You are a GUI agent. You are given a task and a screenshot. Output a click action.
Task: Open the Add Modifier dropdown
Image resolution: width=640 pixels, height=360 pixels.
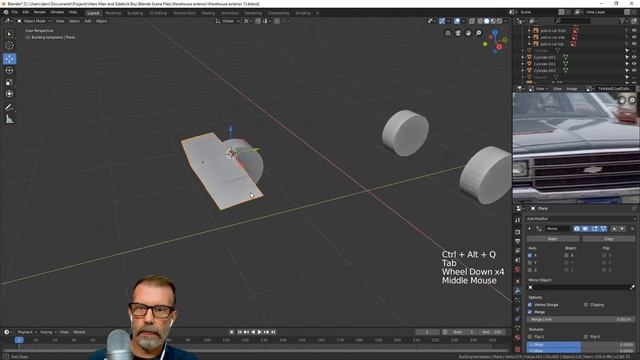[x=581, y=219]
